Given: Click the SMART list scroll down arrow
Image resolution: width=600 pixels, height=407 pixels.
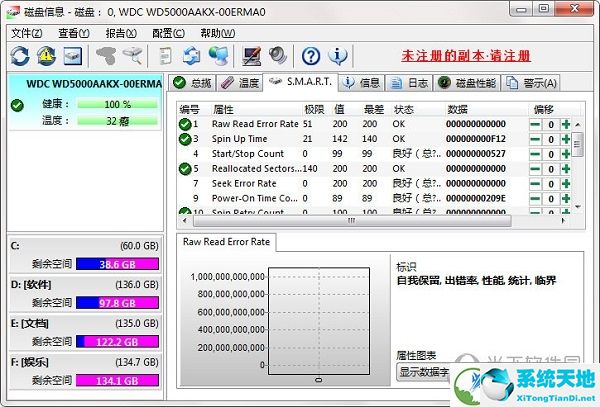Looking at the screenshot, I should 578,207.
